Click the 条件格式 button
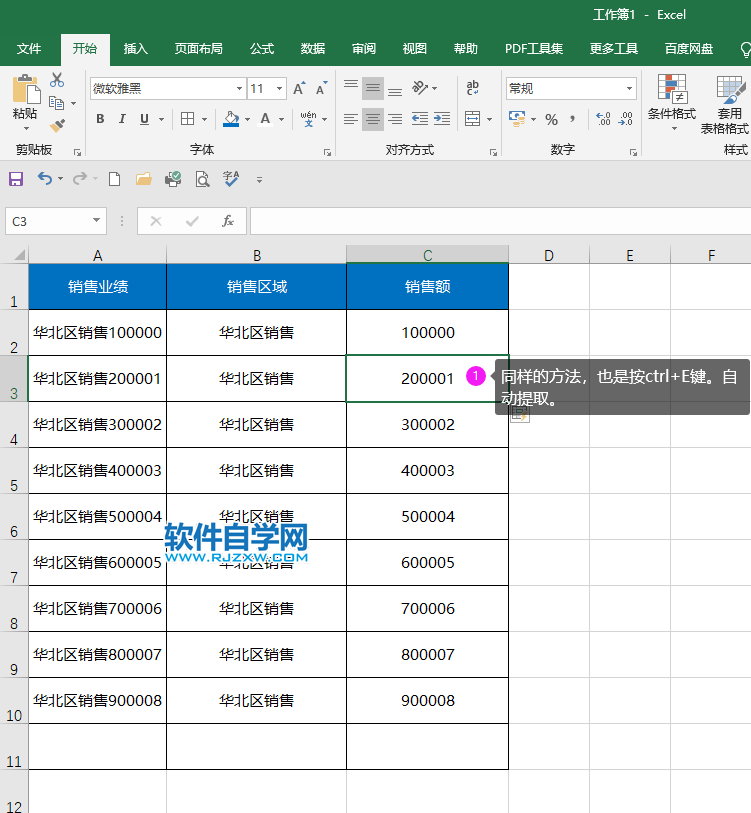This screenshot has width=751, height=813. tap(671, 101)
